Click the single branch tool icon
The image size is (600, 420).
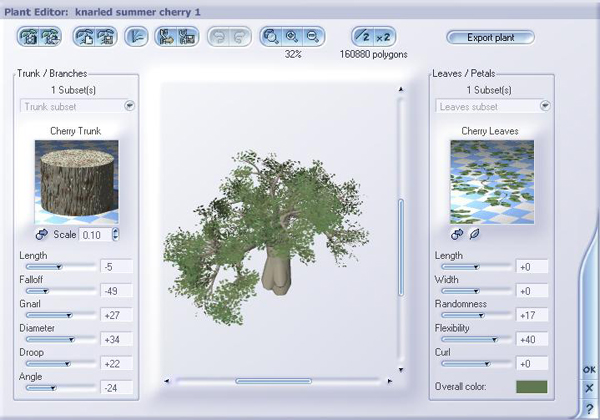click(136, 37)
